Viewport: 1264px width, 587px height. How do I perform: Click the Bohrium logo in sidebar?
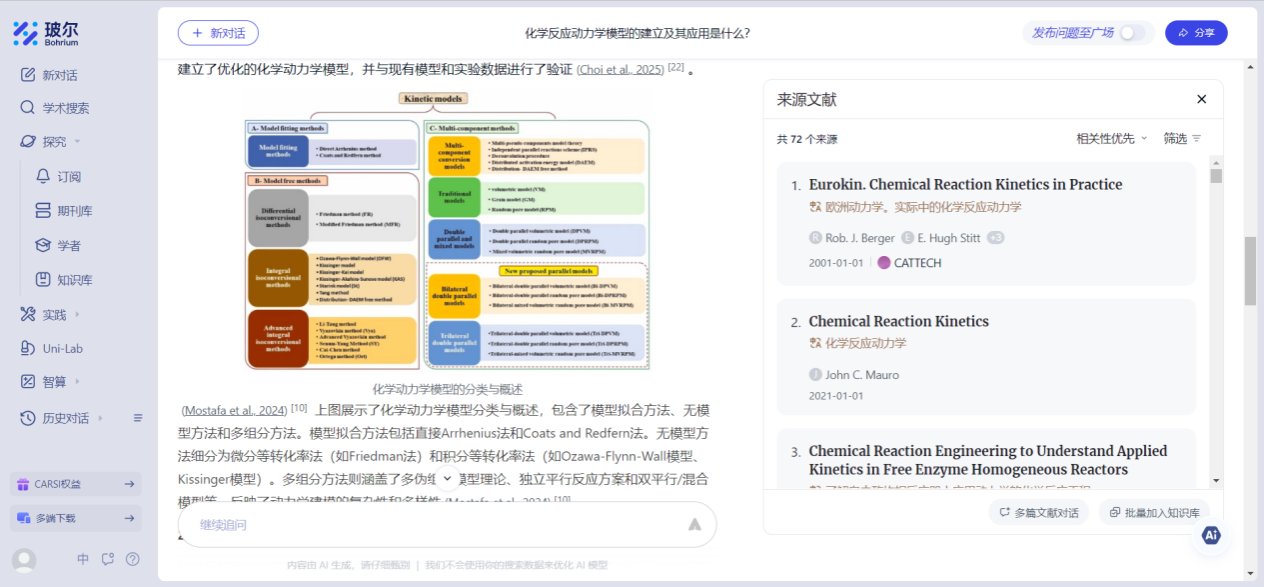[x=46, y=33]
